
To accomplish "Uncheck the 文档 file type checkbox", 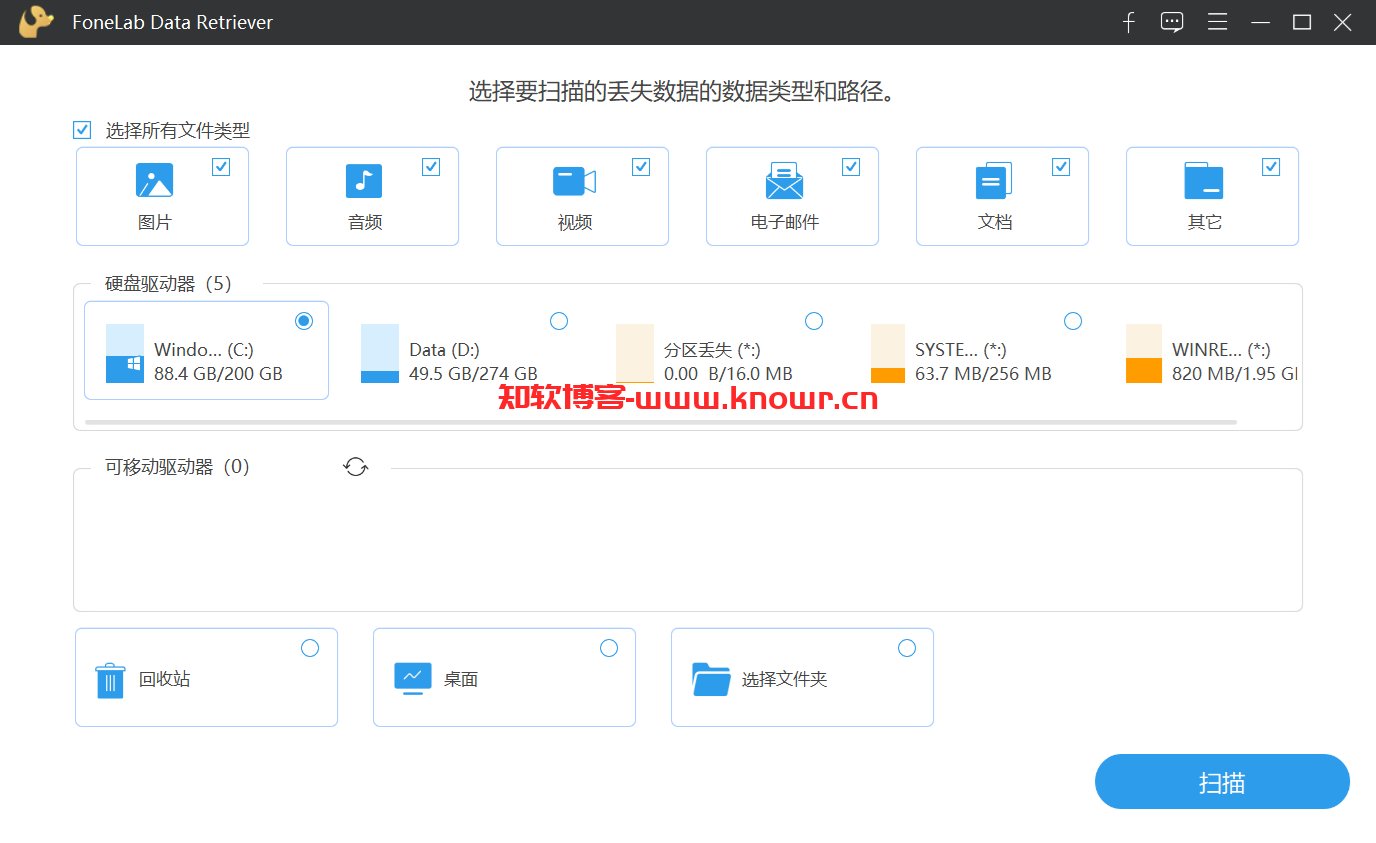I will click(1061, 167).
